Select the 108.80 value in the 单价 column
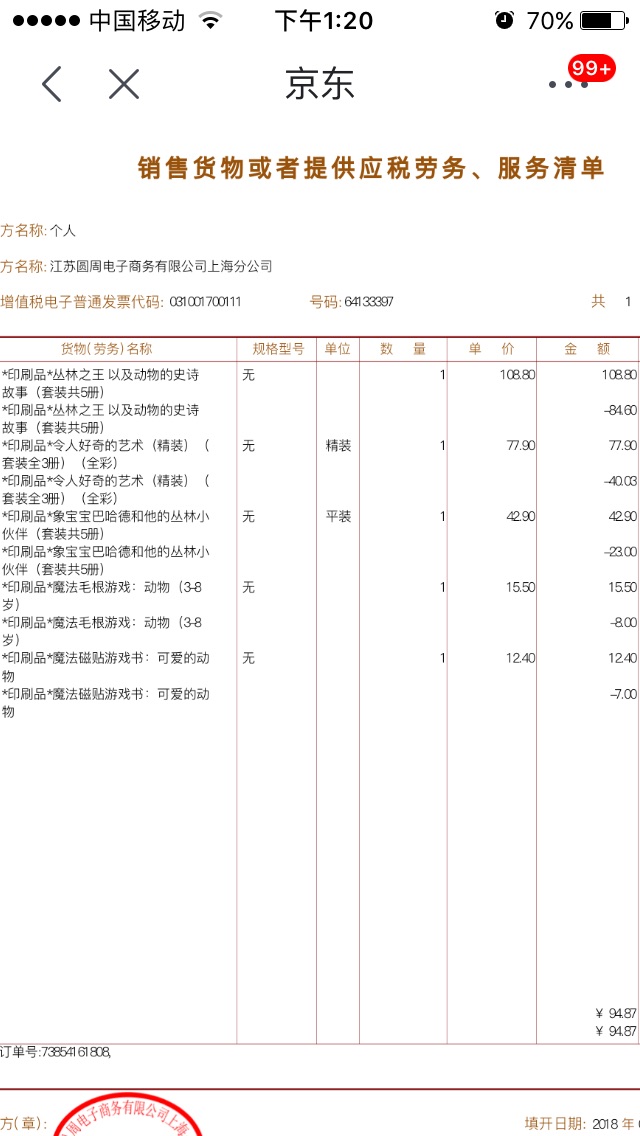This screenshot has width=640, height=1136. click(518, 375)
